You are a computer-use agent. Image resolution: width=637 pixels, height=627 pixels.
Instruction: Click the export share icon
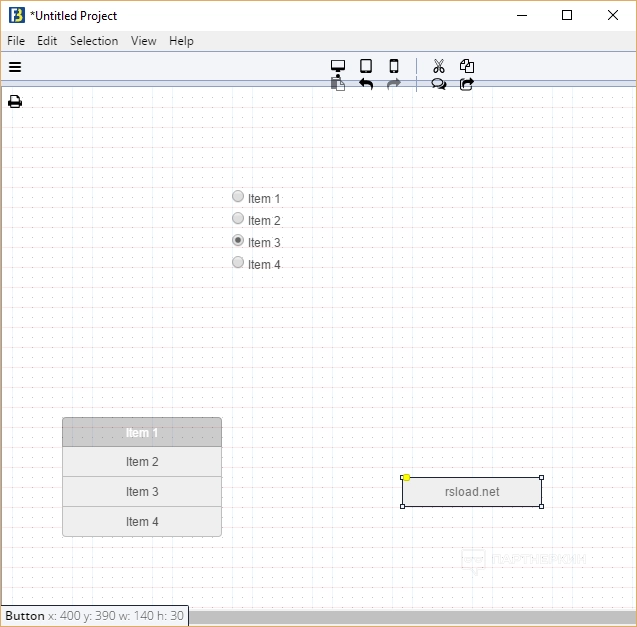point(467,84)
